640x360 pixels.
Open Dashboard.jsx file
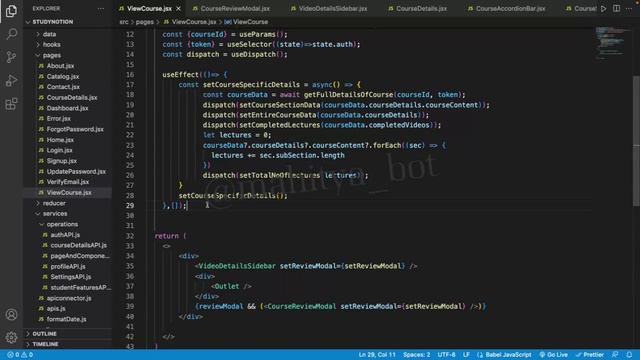click(67, 108)
